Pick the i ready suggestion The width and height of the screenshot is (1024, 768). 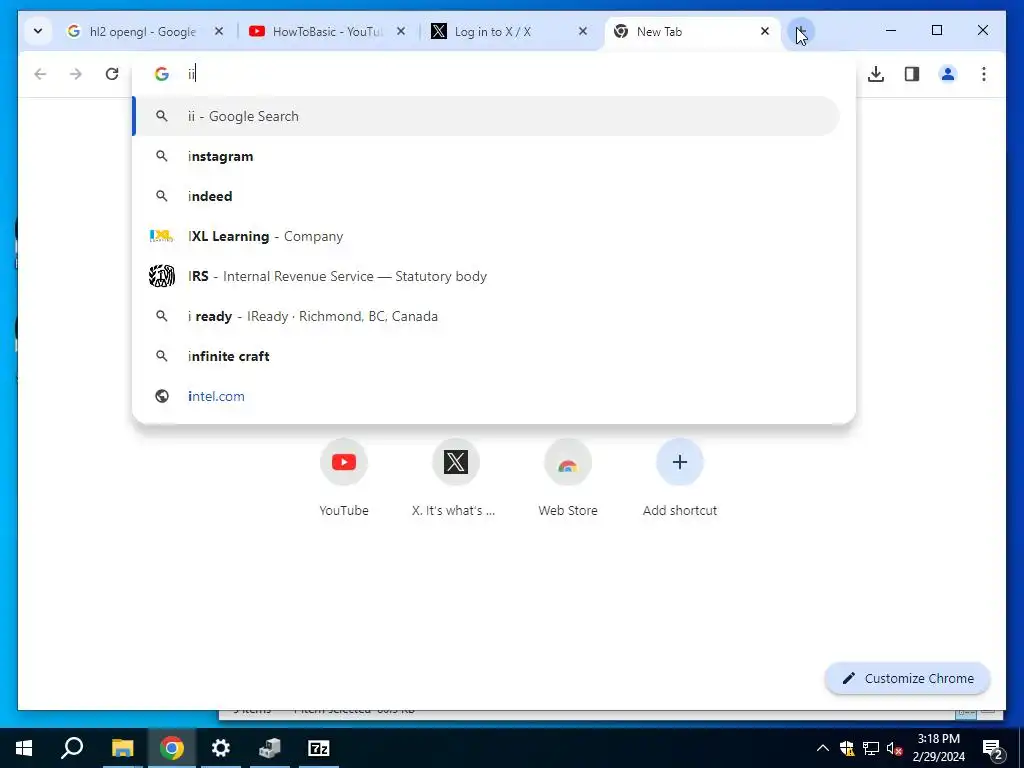[x=487, y=316]
